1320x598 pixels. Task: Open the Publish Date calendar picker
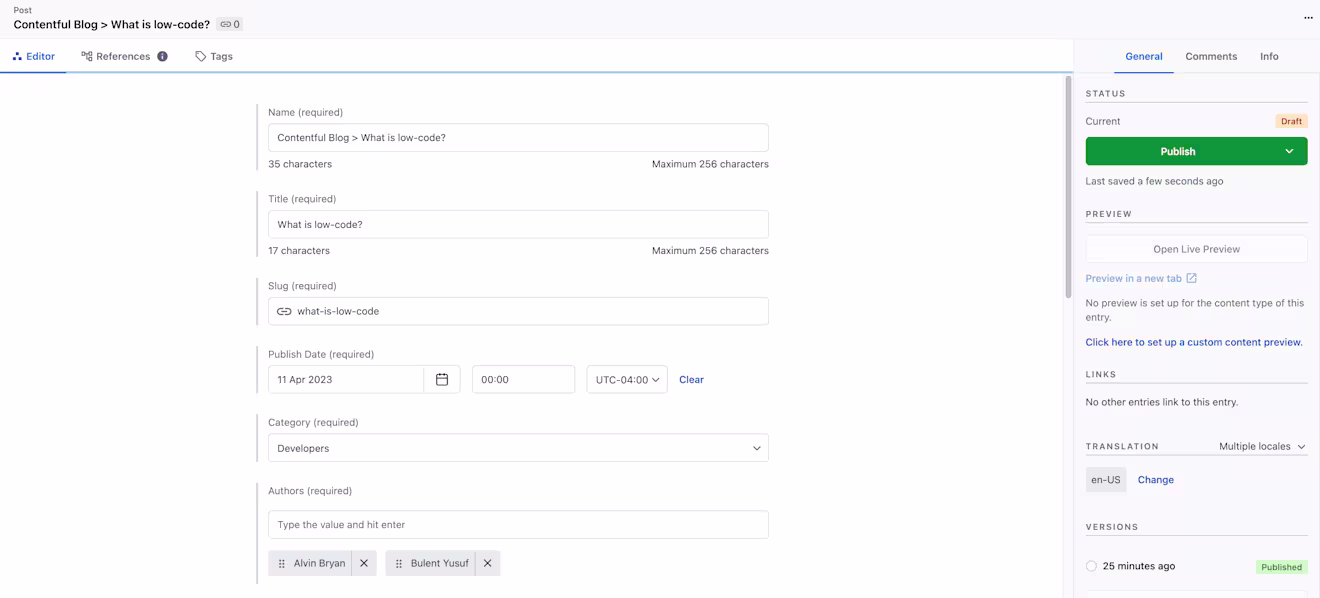click(x=442, y=379)
